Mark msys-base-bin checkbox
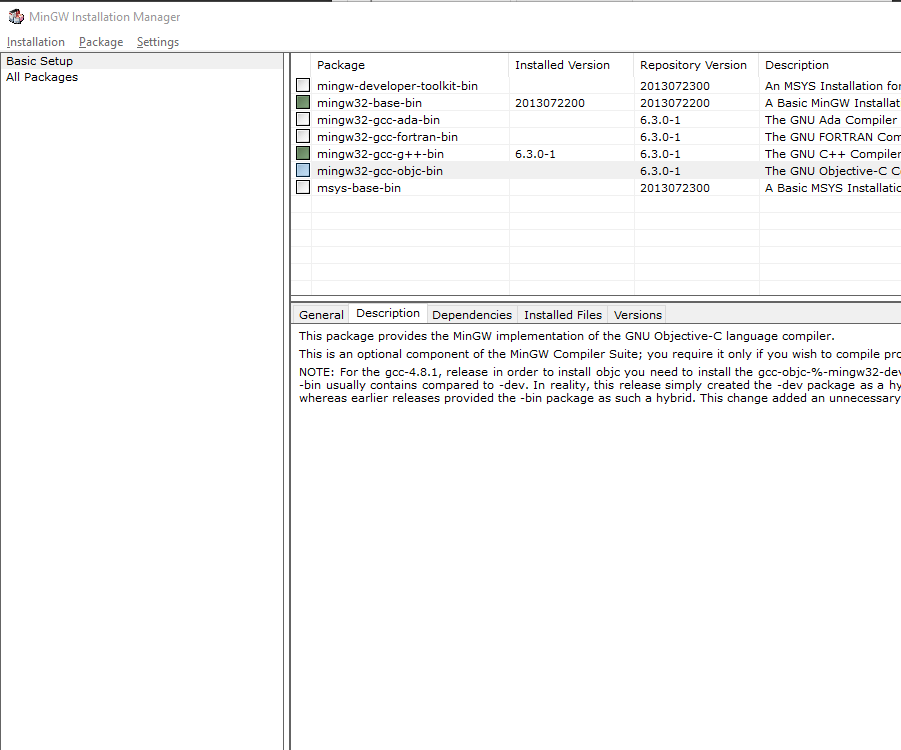Viewport: 901px width, 750px height. [x=303, y=187]
